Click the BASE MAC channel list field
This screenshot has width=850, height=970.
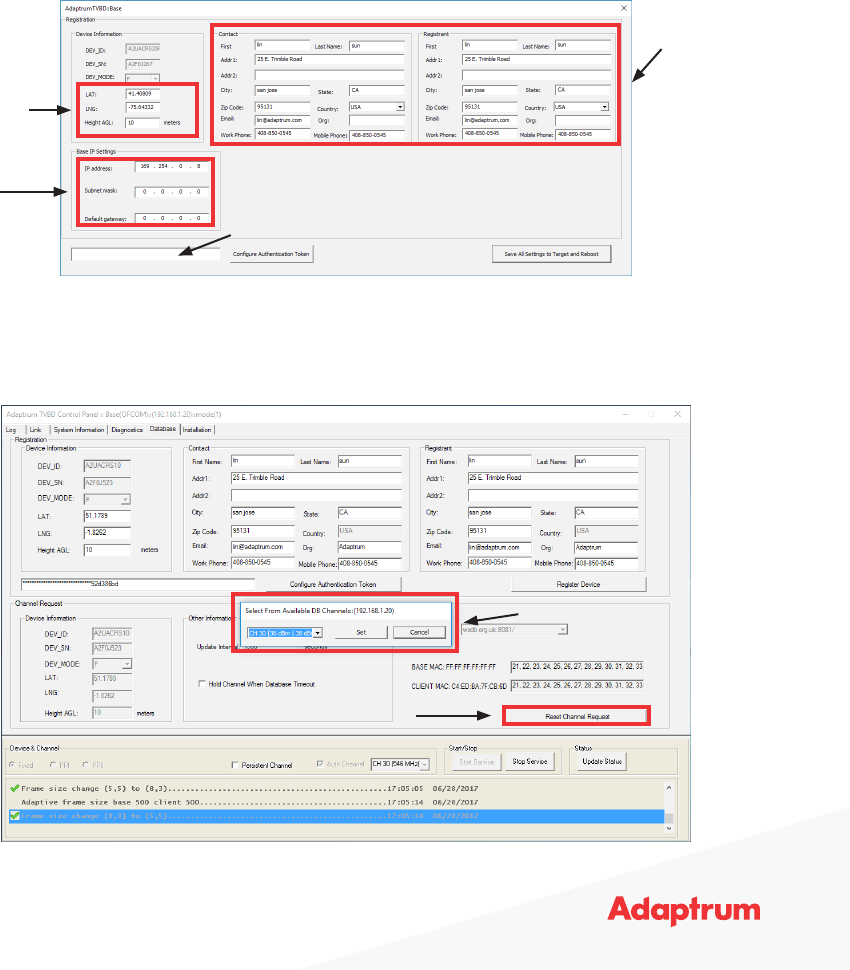pyautogui.click(x=577, y=667)
